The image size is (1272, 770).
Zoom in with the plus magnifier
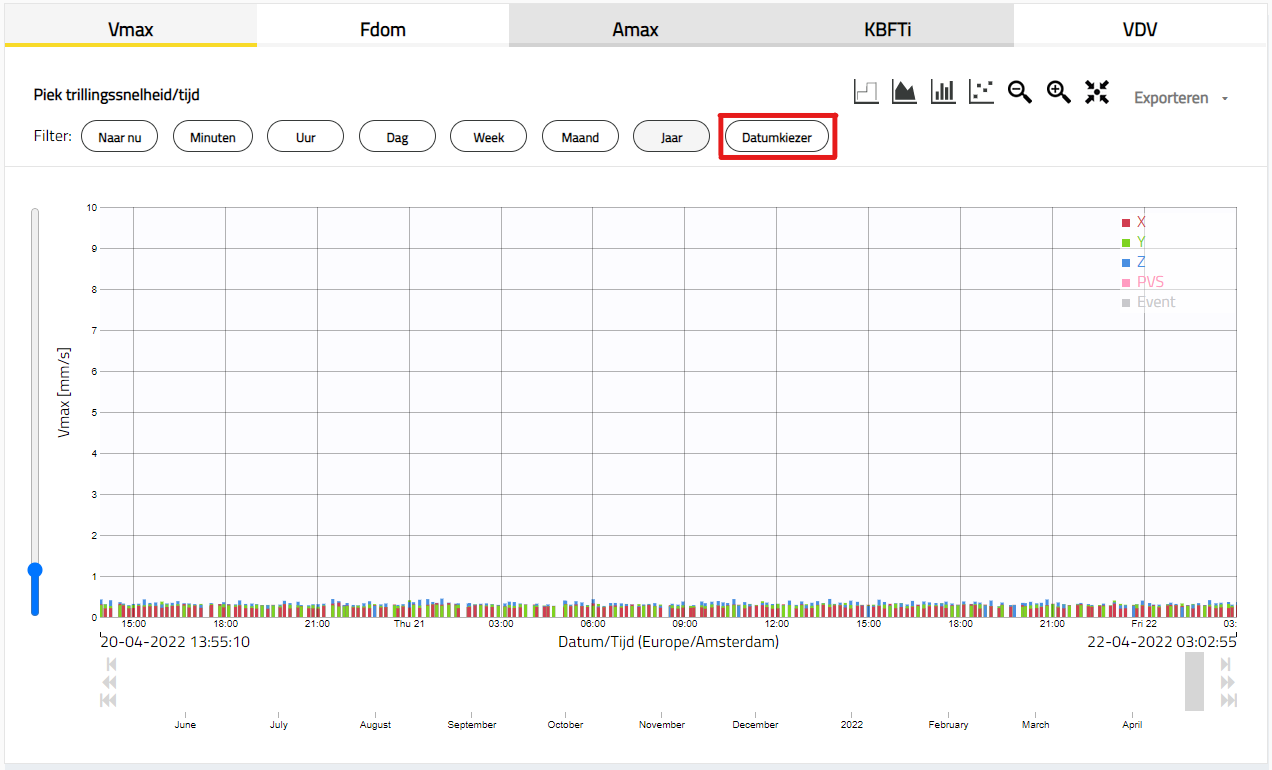pos(1059,92)
